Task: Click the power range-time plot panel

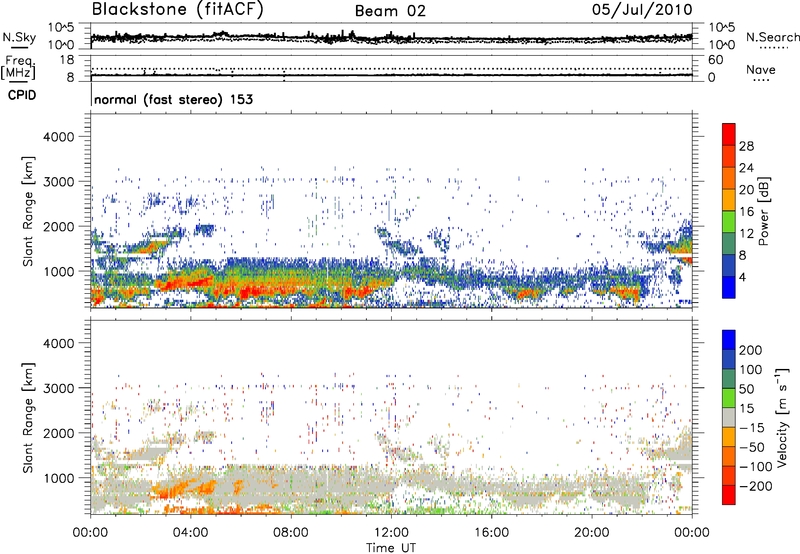Action: tap(391, 211)
